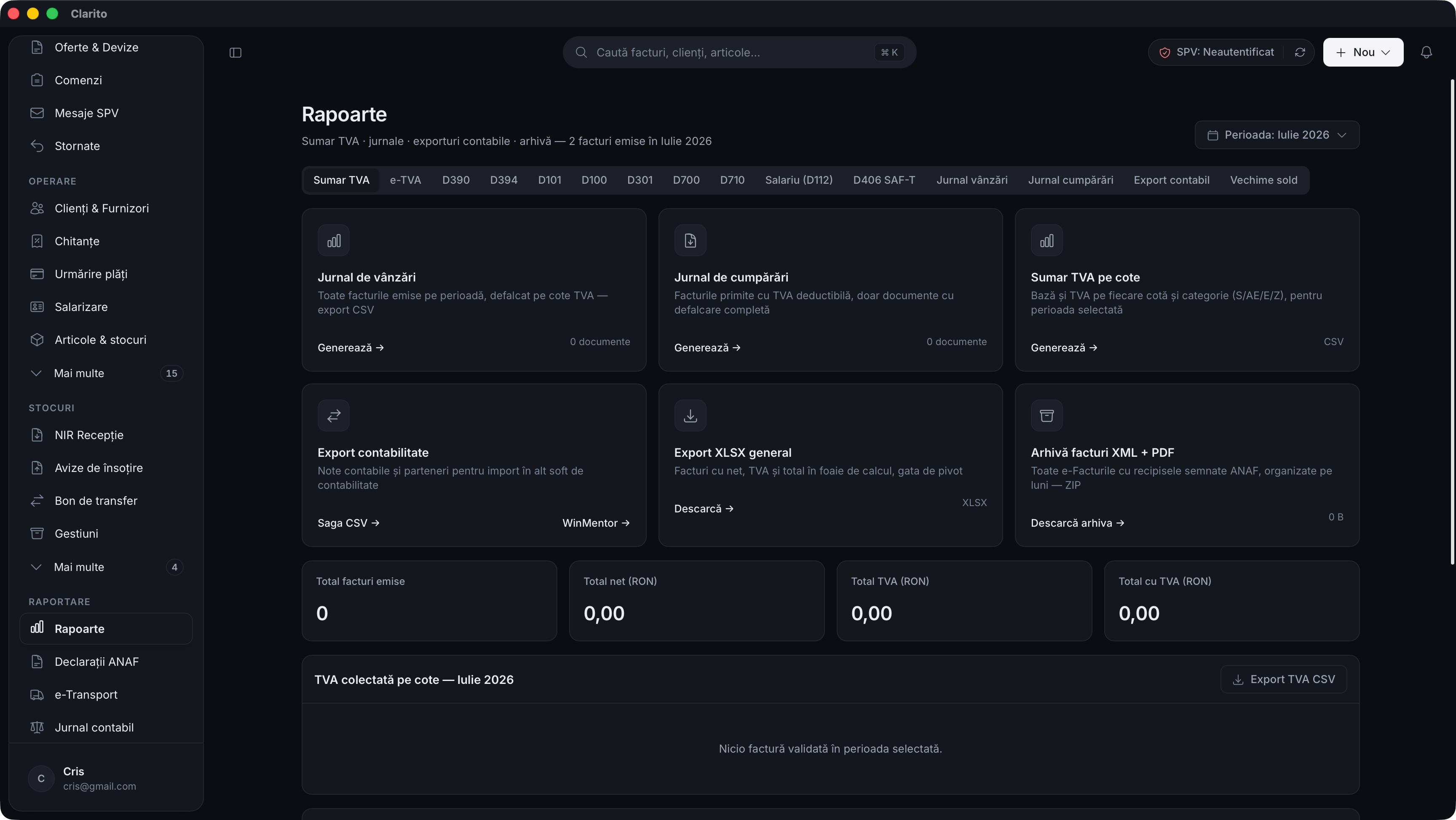The image size is (1456, 820).
Task: Open the Jurnal cumpărări tab
Action: pos(1071,180)
